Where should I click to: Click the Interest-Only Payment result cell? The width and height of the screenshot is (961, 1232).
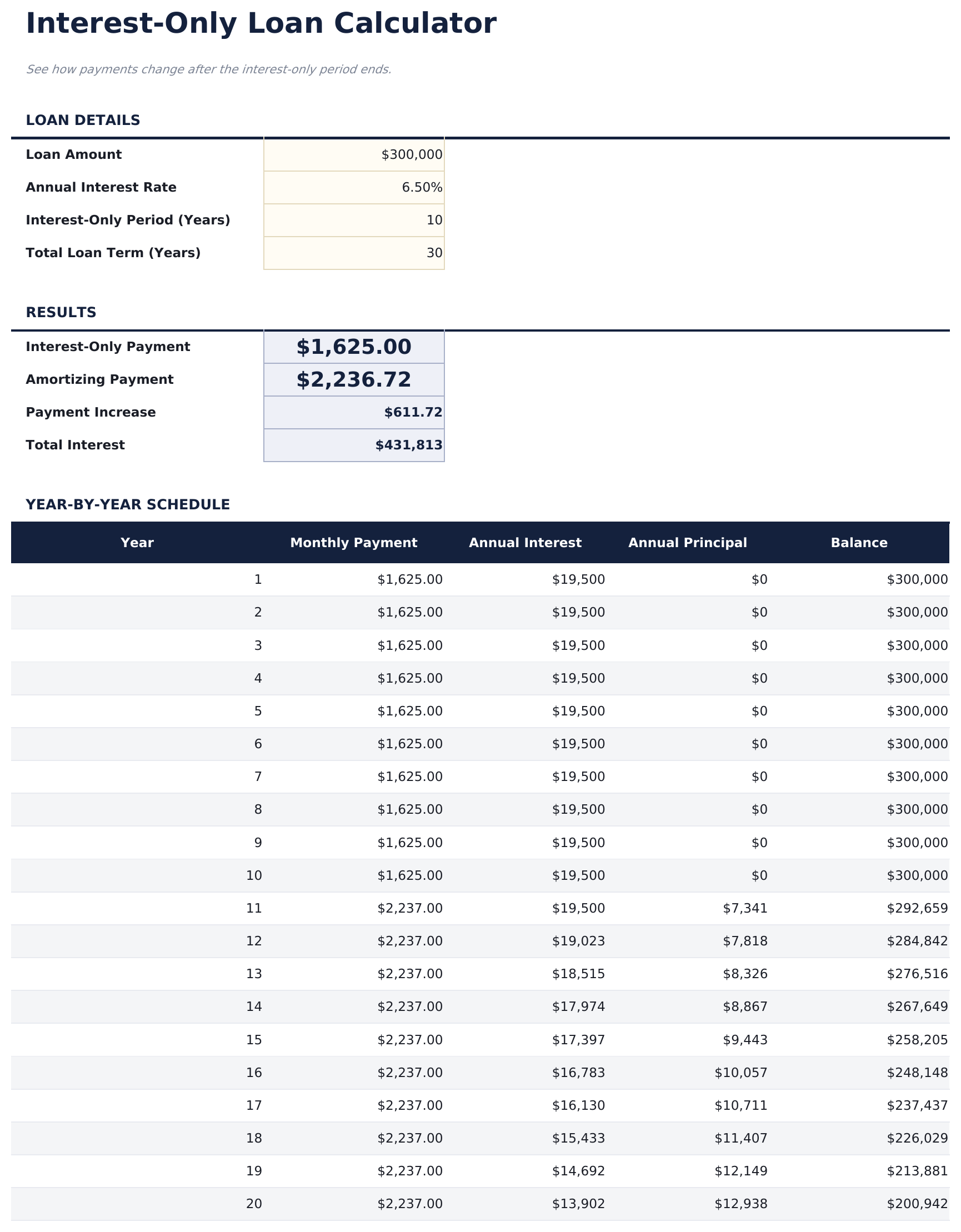pos(354,347)
